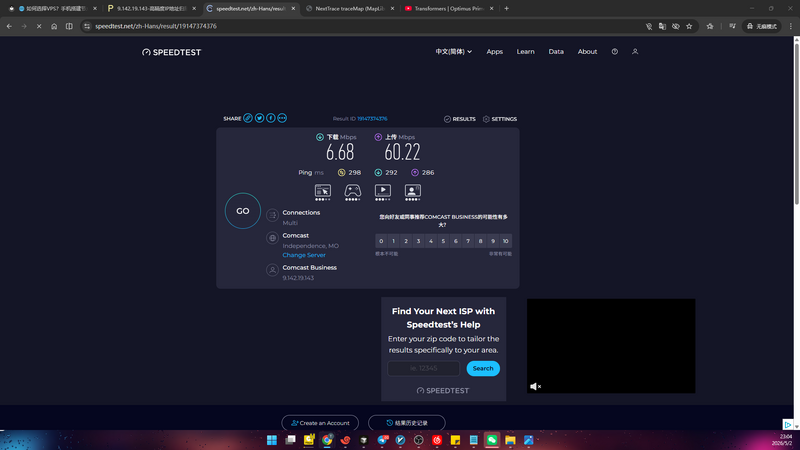
Task: Rate recommendation score 0
Action: click(x=381, y=241)
